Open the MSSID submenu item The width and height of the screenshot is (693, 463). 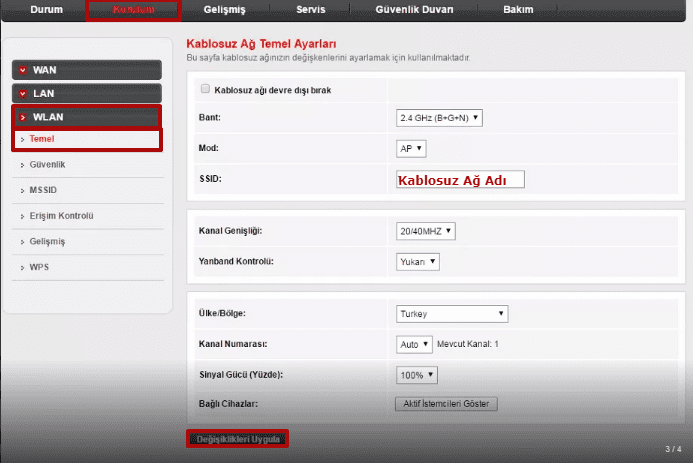pyautogui.click(x=43, y=190)
